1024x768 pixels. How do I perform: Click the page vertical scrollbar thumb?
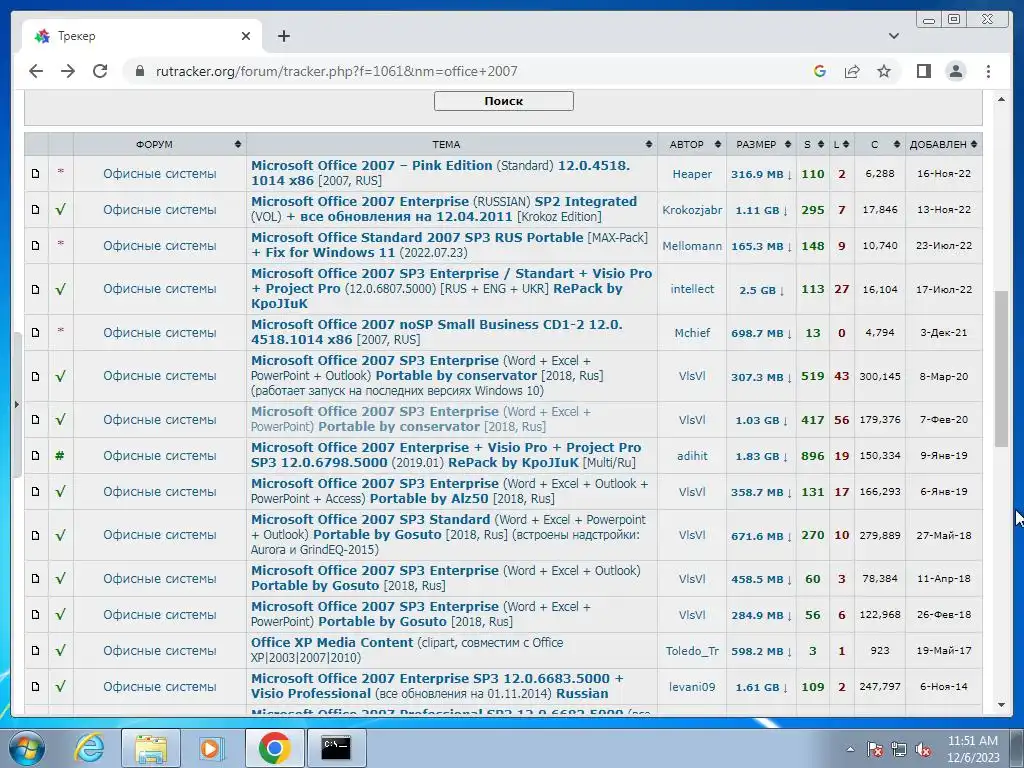point(1001,369)
